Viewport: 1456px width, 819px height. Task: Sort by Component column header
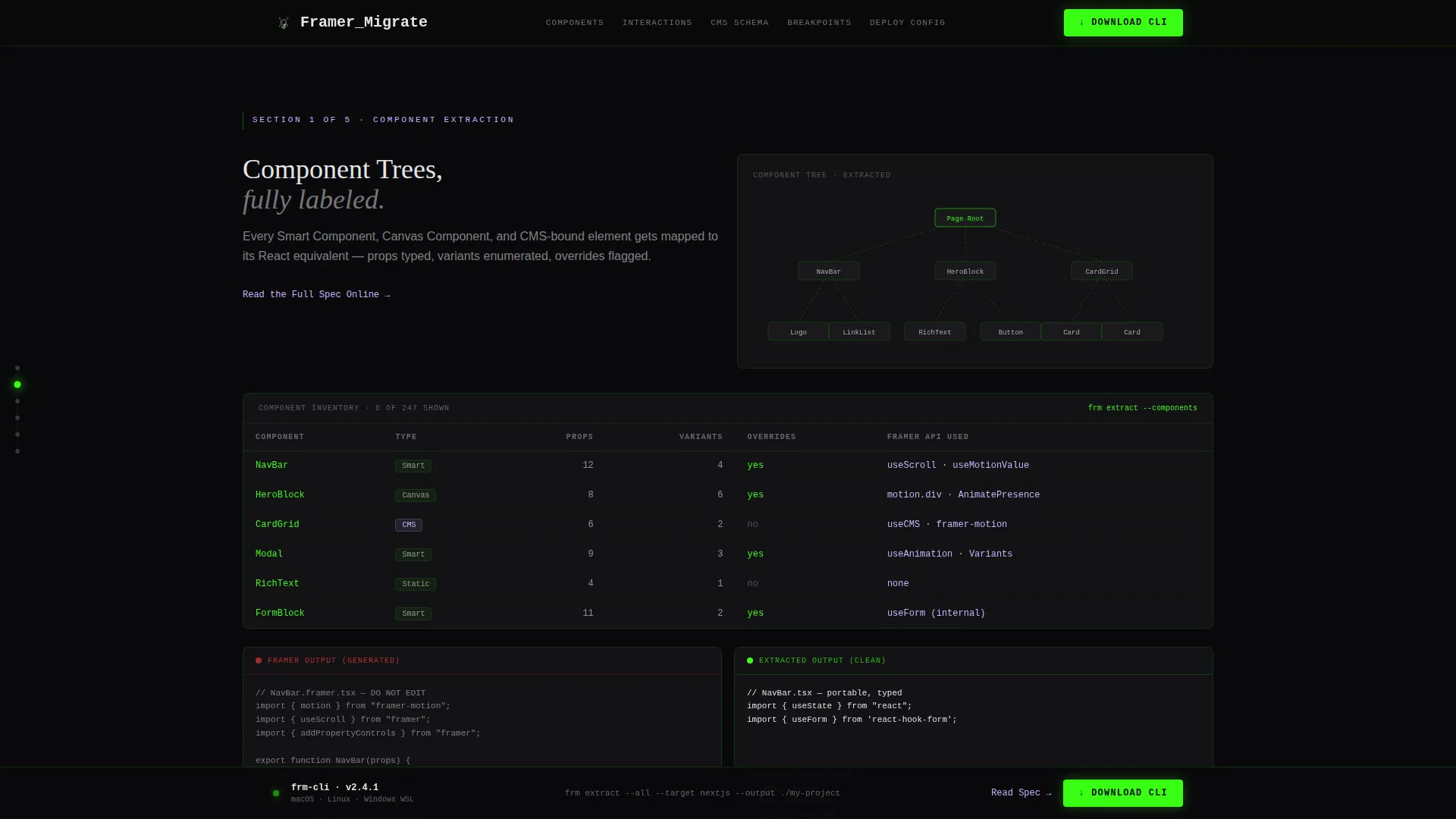click(280, 437)
